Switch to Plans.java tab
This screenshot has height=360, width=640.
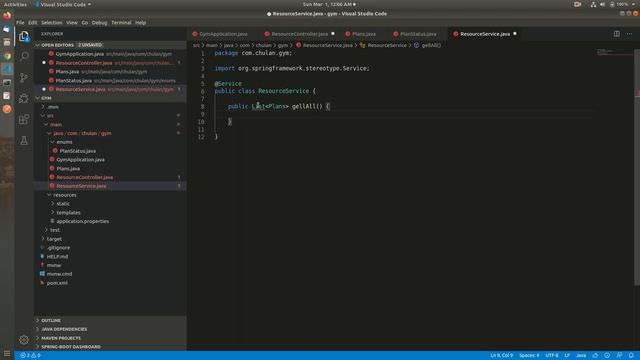[364, 34]
